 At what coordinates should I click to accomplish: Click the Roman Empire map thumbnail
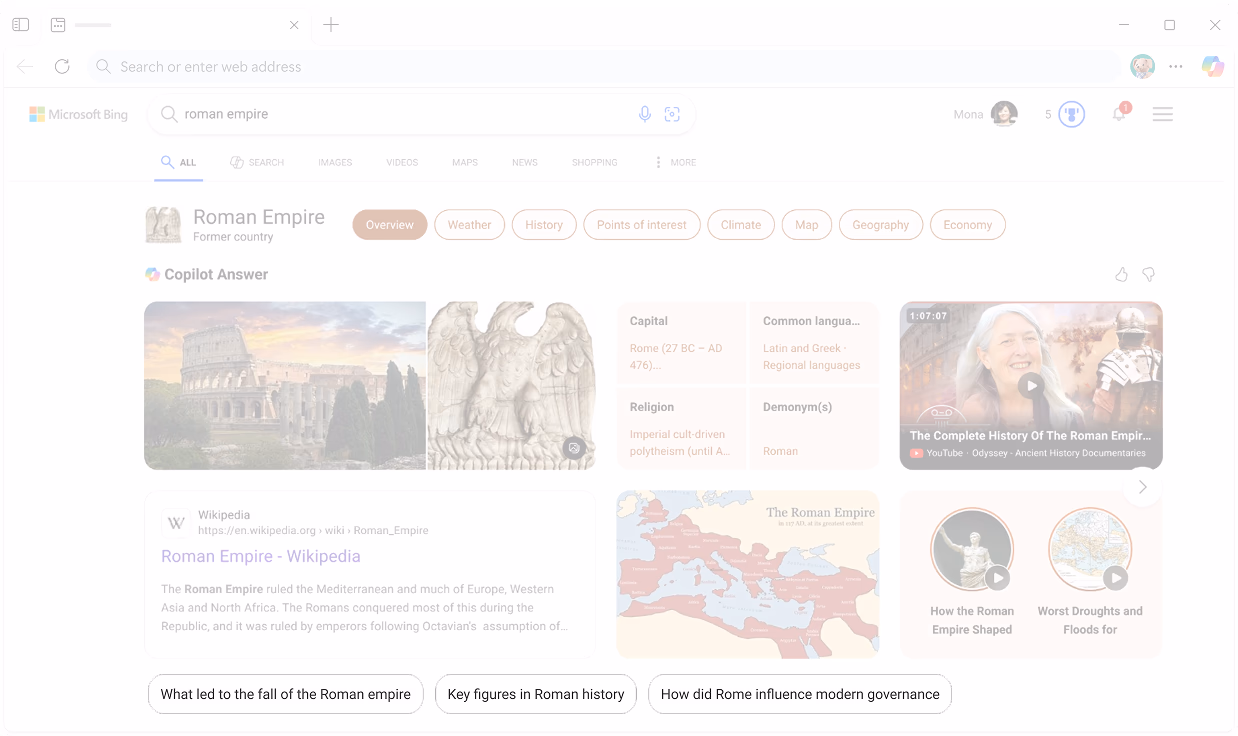click(x=747, y=574)
